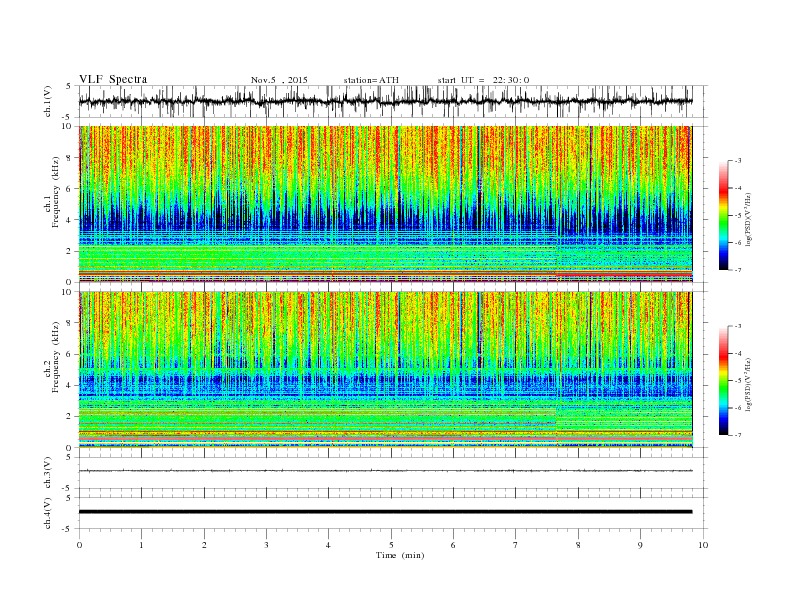Click the "-5" tick on ch.2 colorbar
The width and height of the screenshot is (792, 612).
(738, 381)
